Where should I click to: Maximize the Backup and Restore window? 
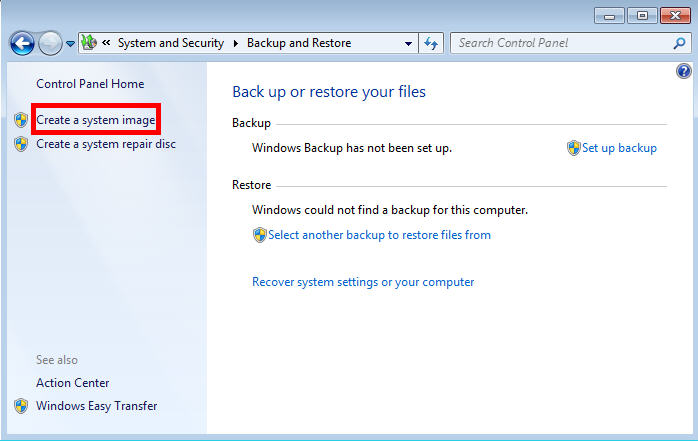[x=642, y=16]
